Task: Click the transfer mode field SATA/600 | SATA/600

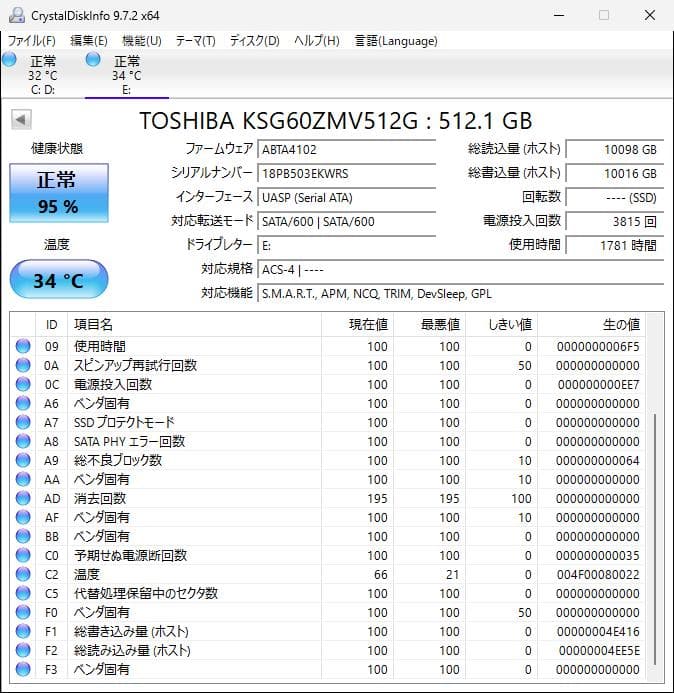Action: click(x=347, y=221)
